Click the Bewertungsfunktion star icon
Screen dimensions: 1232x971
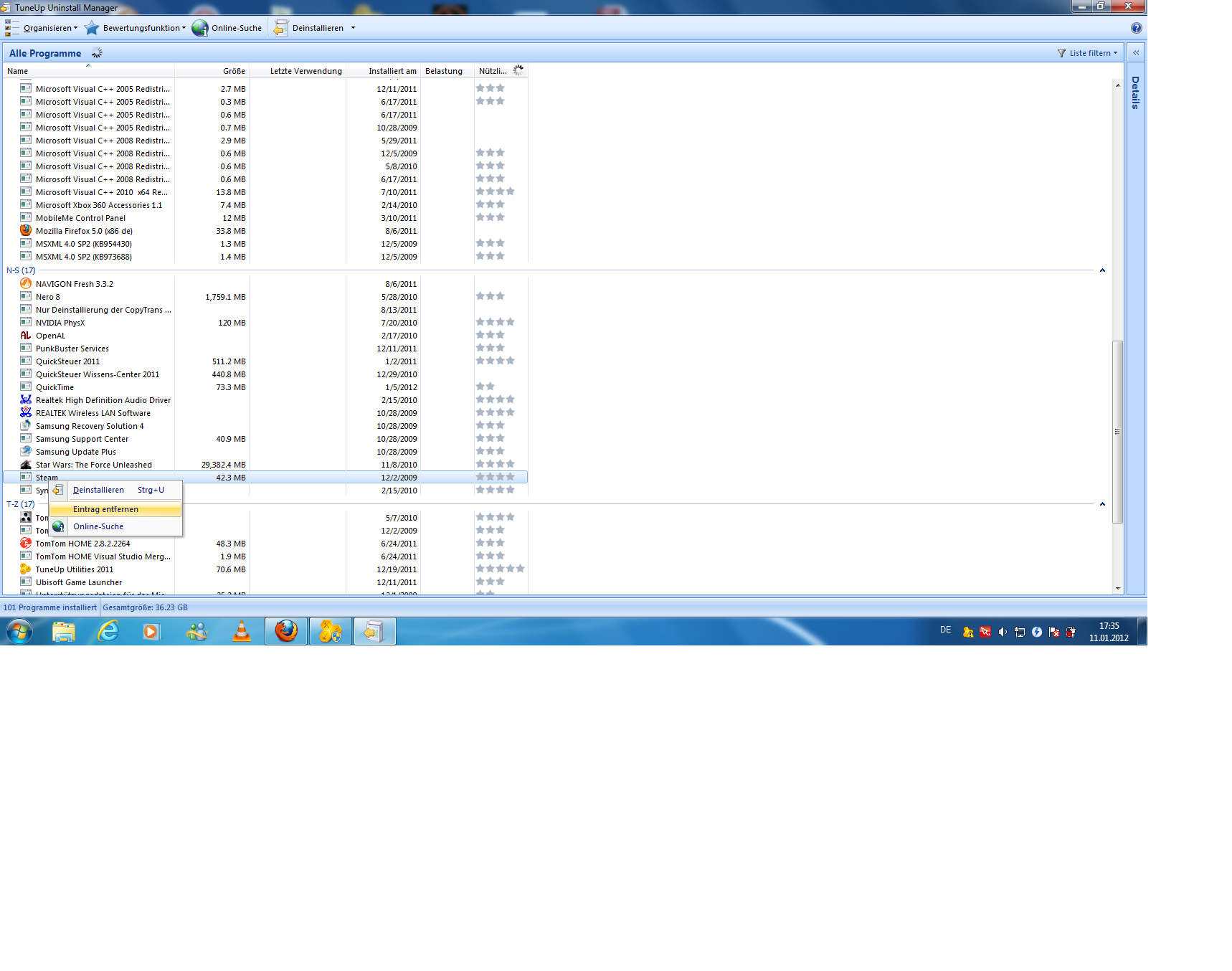click(92, 28)
